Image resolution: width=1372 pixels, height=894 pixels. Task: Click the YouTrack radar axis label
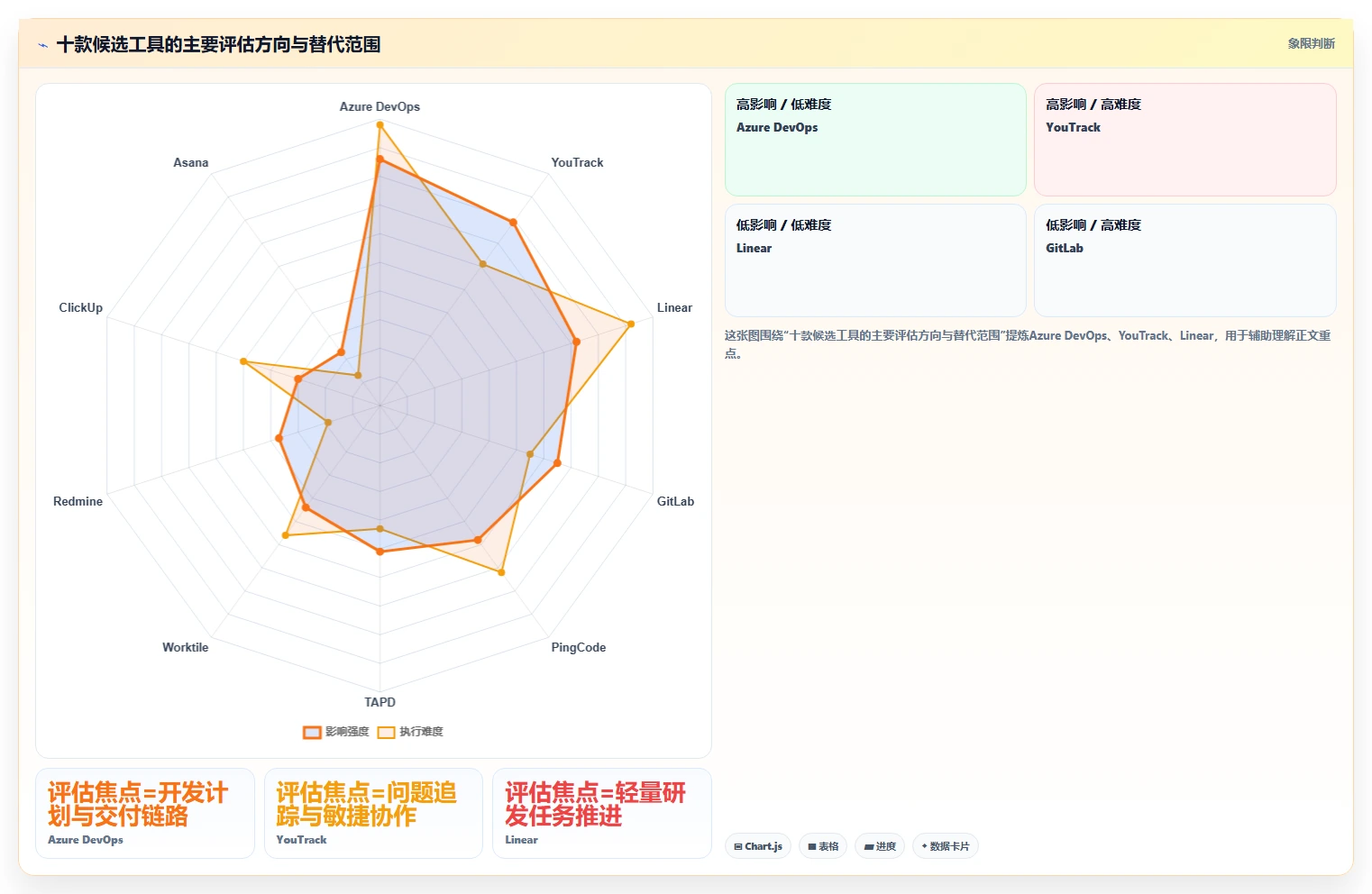pos(577,162)
